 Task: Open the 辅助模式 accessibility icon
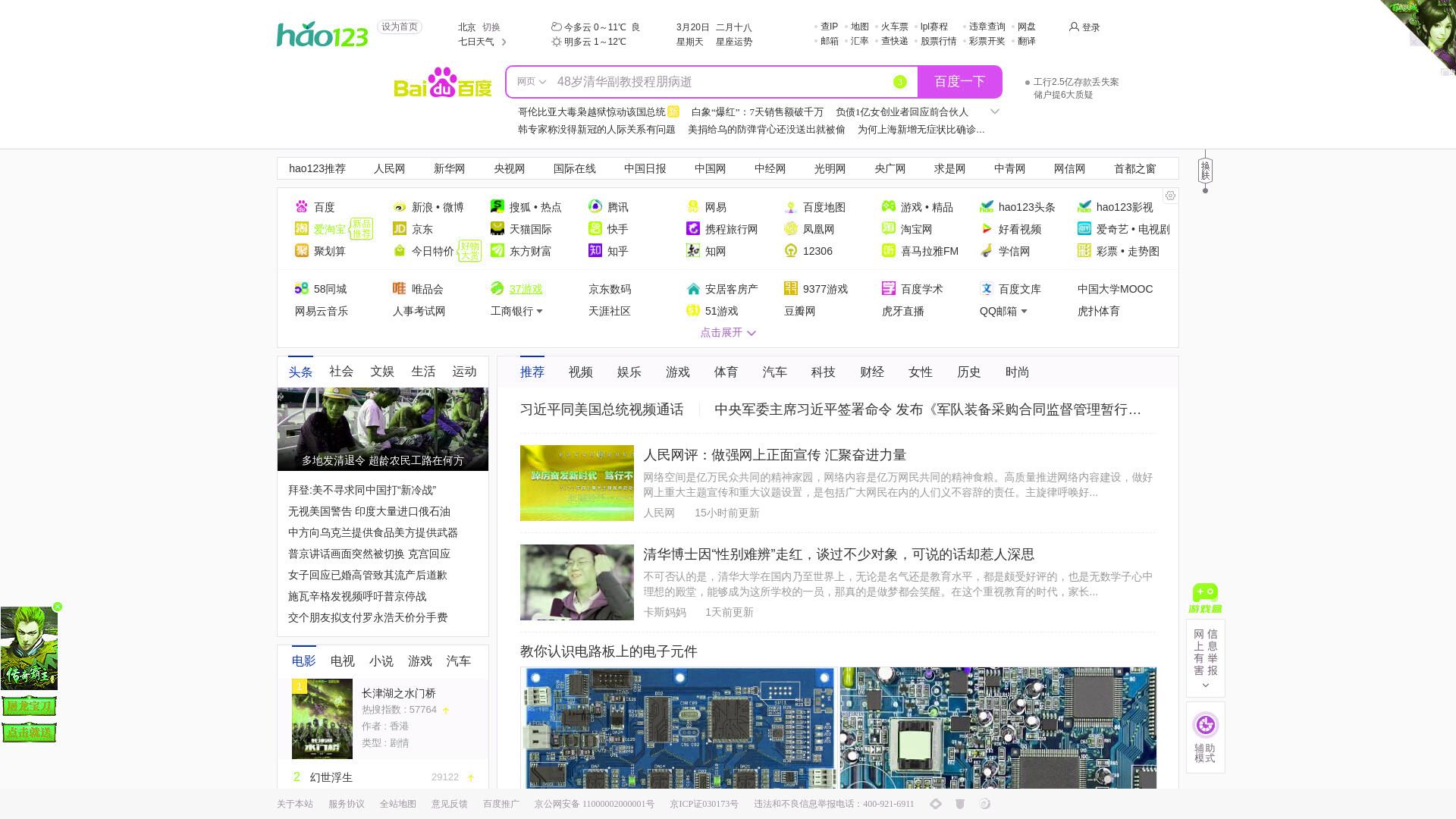[1206, 725]
